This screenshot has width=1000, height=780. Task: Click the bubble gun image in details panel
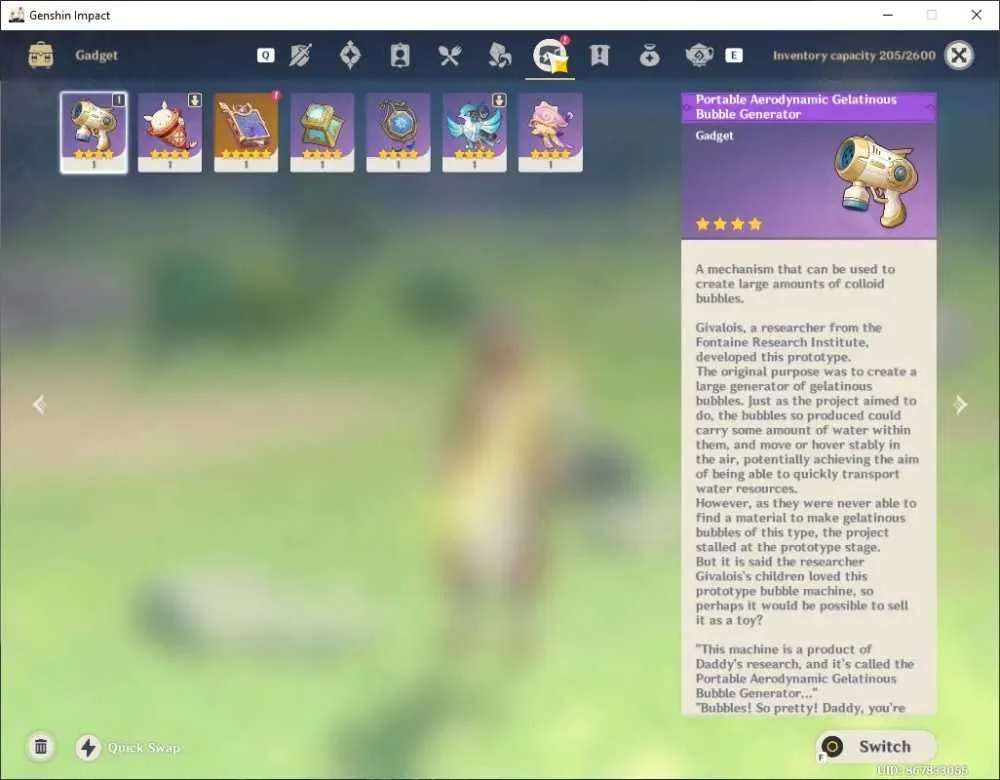(x=877, y=180)
